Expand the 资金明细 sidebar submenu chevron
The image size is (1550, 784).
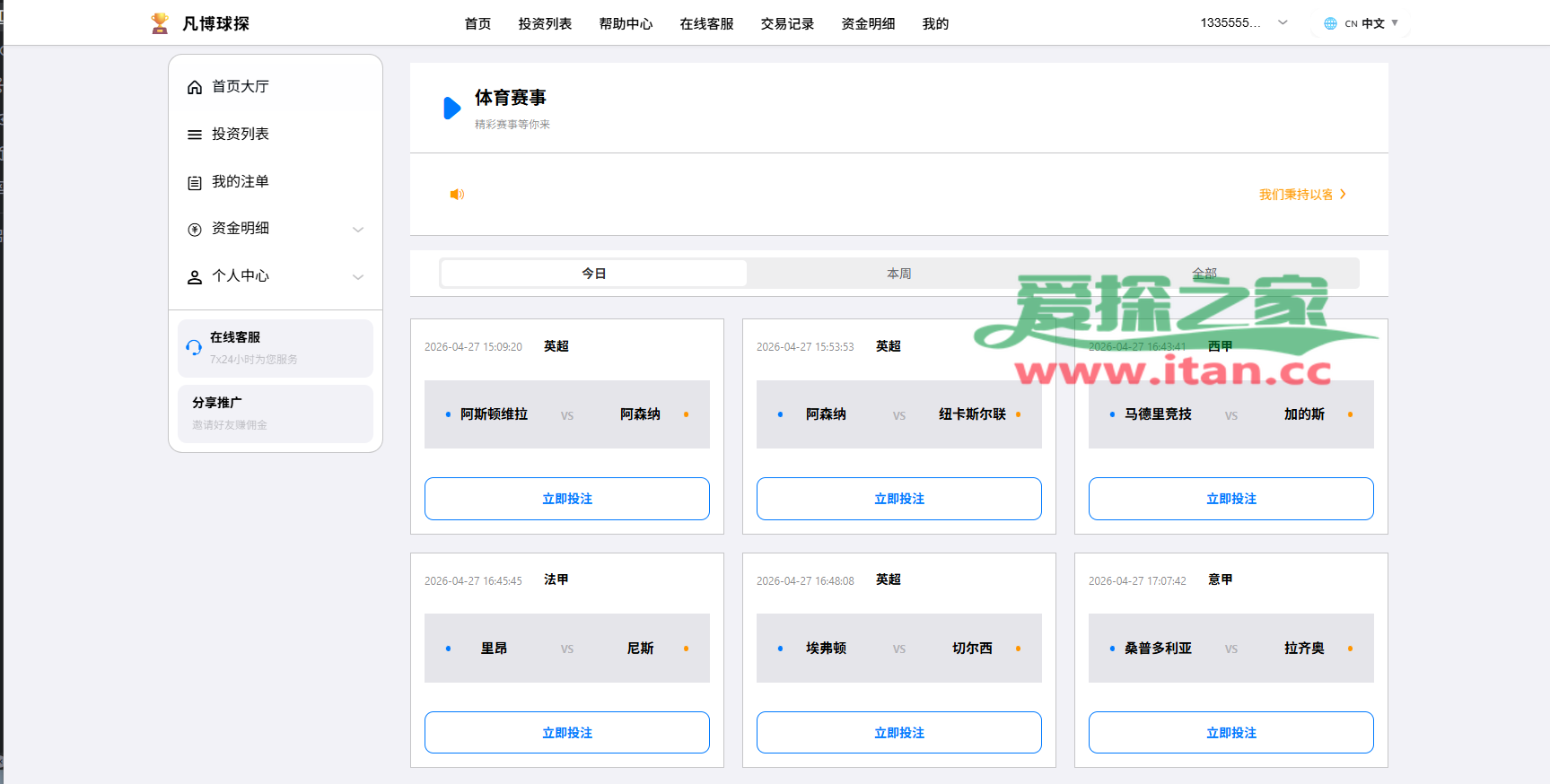[358, 230]
